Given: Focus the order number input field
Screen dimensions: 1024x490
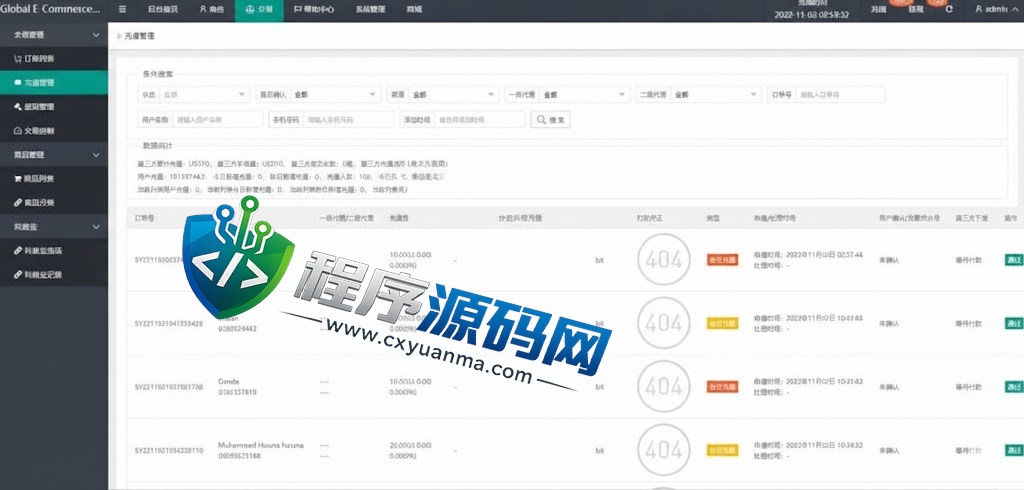Looking at the screenshot, I should (840, 95).
